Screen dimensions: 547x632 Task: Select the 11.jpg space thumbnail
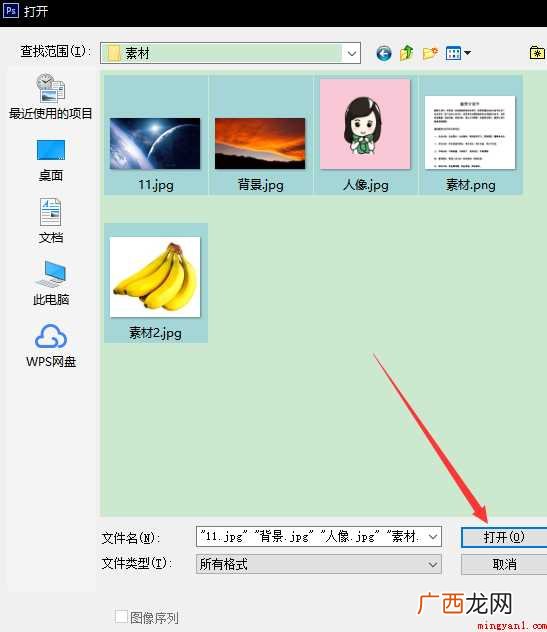tap(155, 143)
